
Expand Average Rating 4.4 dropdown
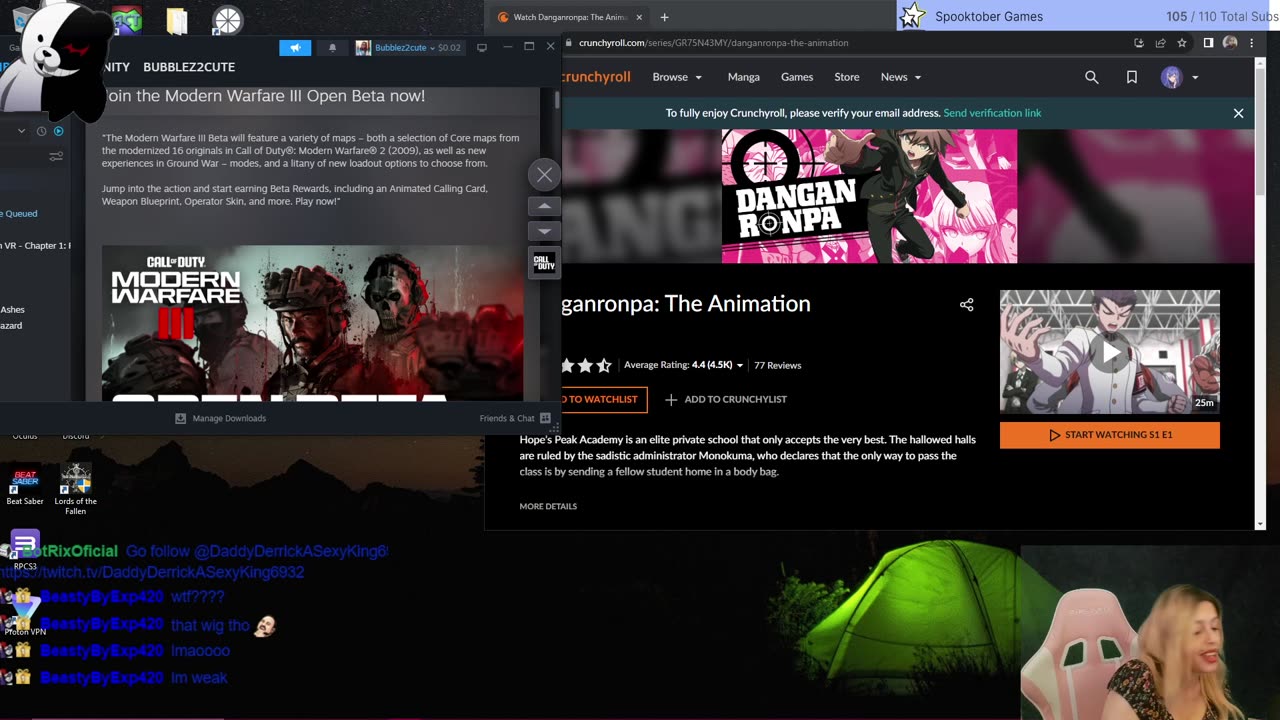(684, 365)
